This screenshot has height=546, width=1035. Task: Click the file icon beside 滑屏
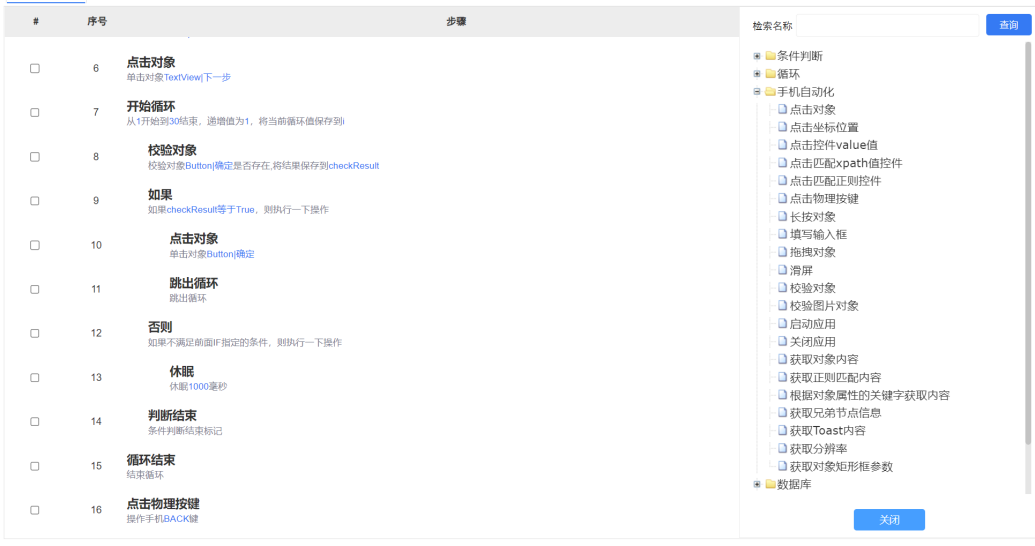coord(783,270)
